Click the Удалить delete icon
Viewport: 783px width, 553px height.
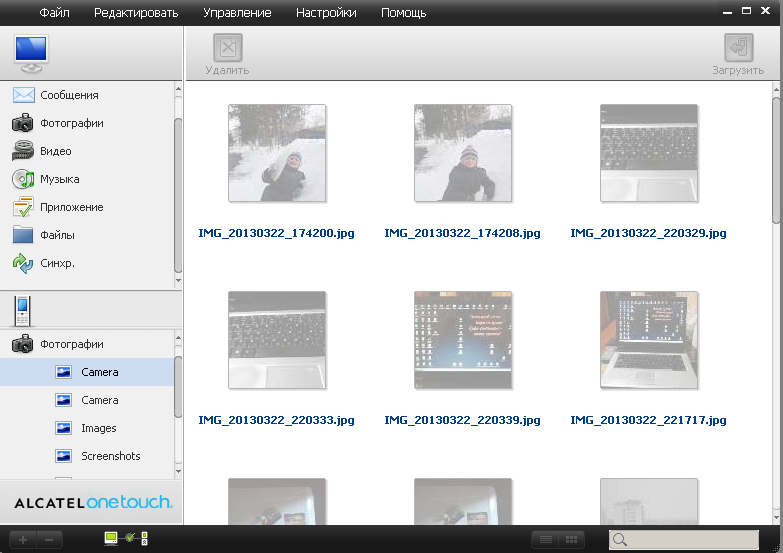tap(228, 48)
